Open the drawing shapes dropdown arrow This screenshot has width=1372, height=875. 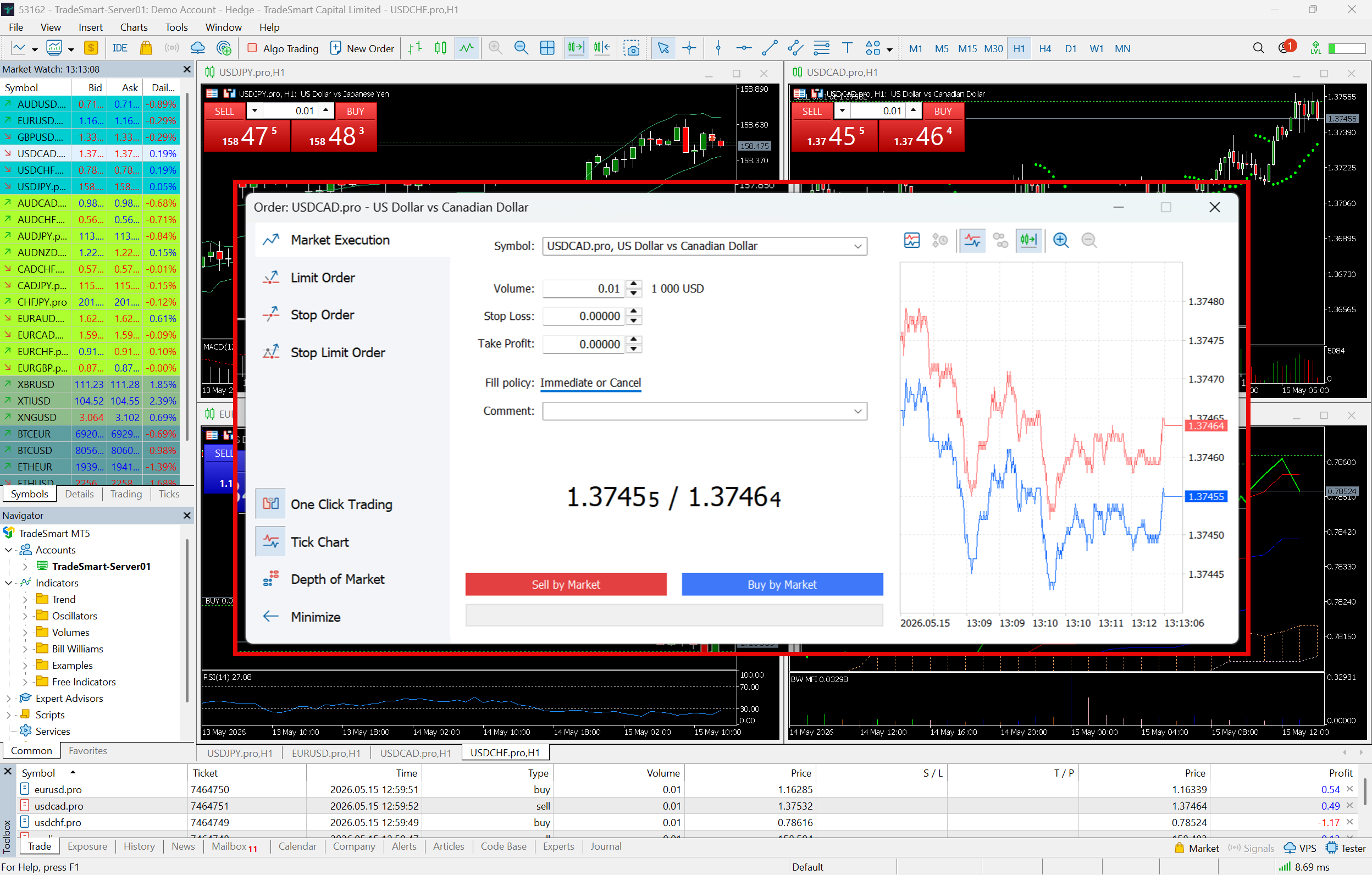coord(889,49)
